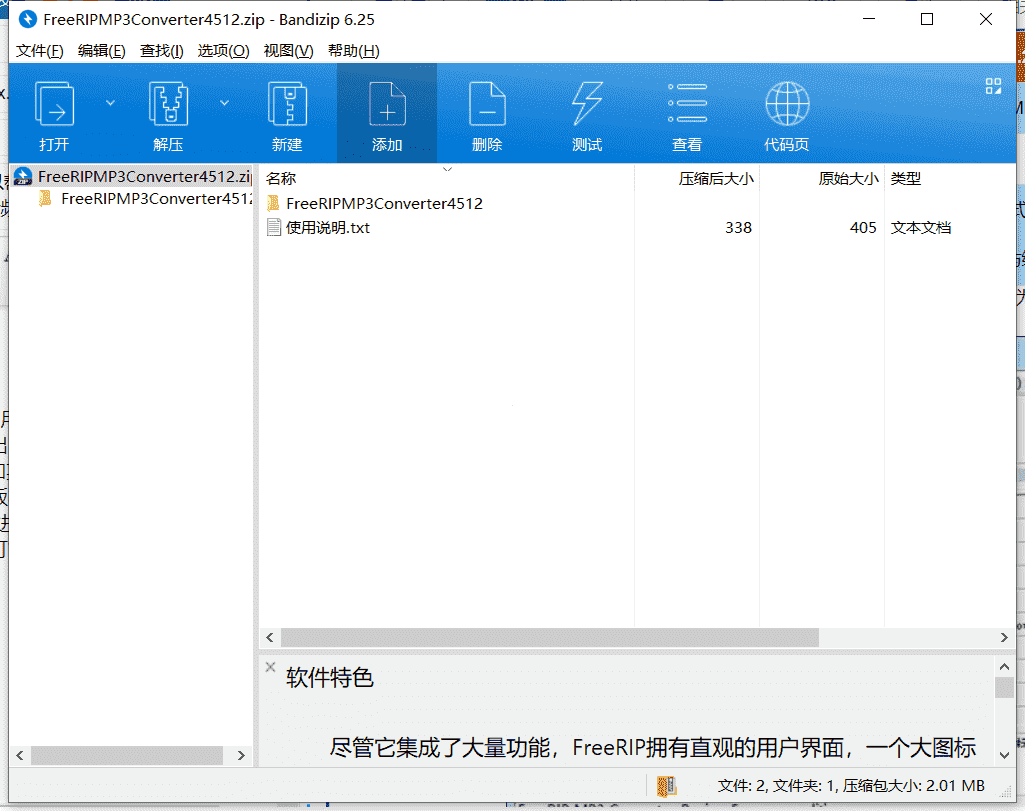Click the sort chevron above the name column
The image size is (1025, 811).
(448, 169)
